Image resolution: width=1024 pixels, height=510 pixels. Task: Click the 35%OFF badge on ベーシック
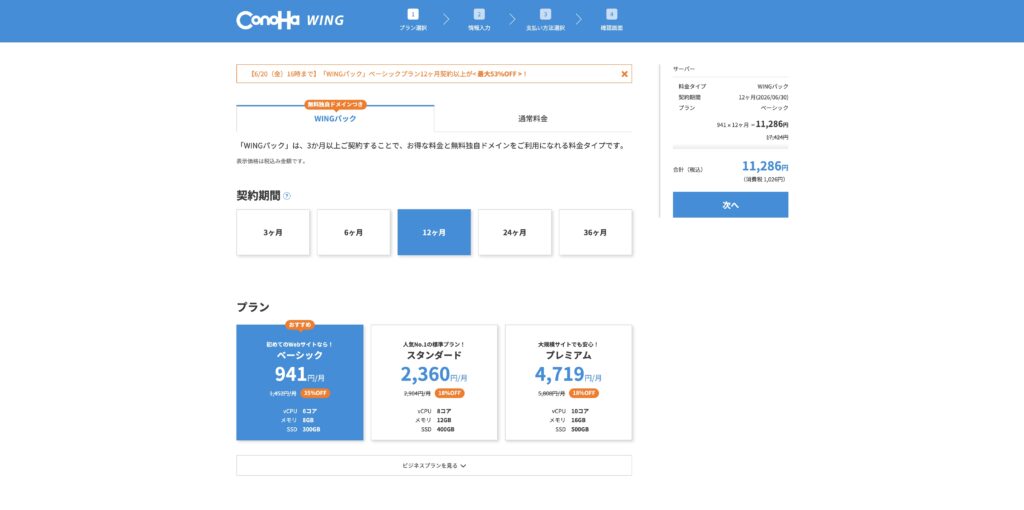[x=315, y=393]
